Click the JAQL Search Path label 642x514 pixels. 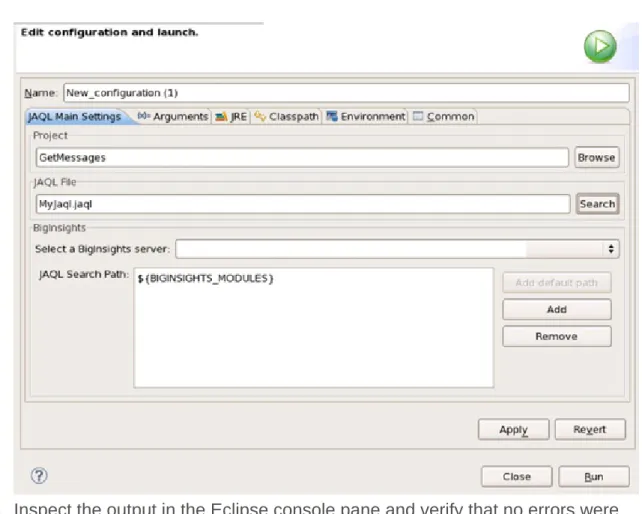pyautogui.click(x=84, y=274)
